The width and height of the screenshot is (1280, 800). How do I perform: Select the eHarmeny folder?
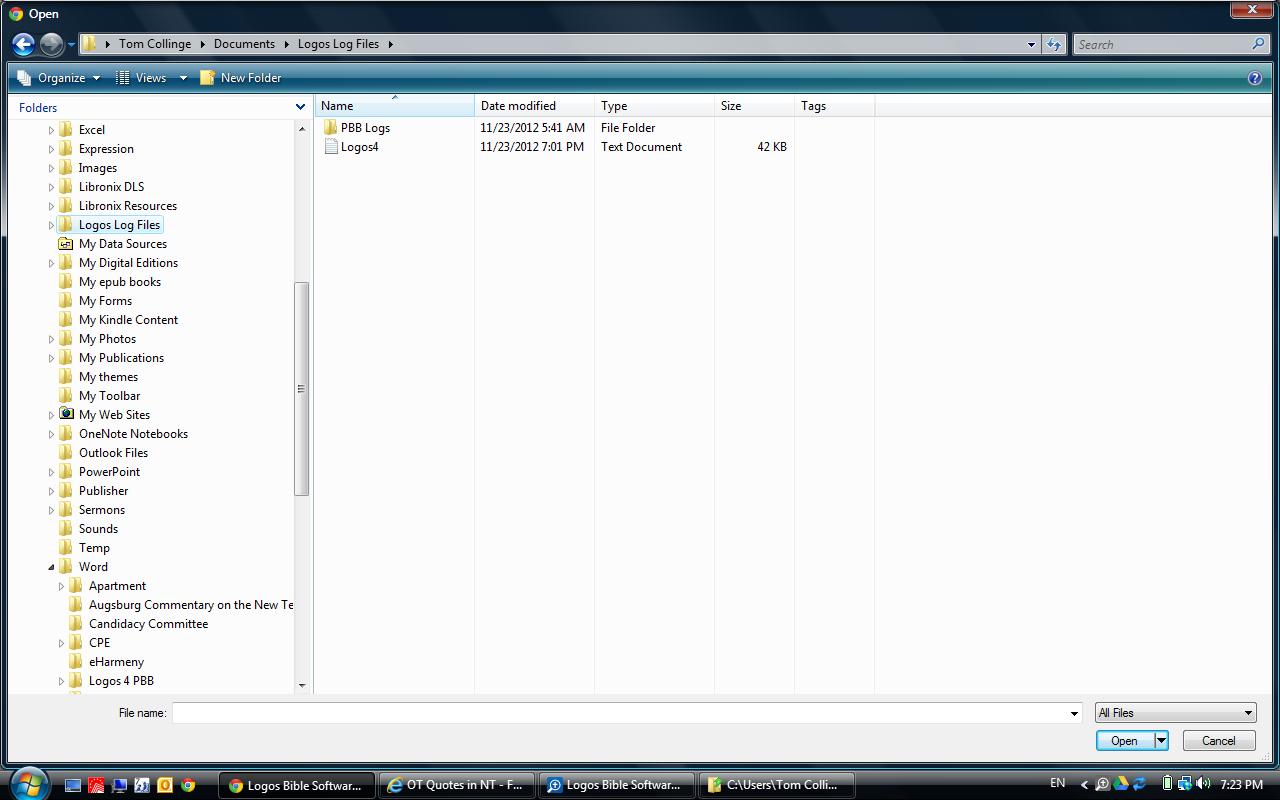tap(116, 662)
